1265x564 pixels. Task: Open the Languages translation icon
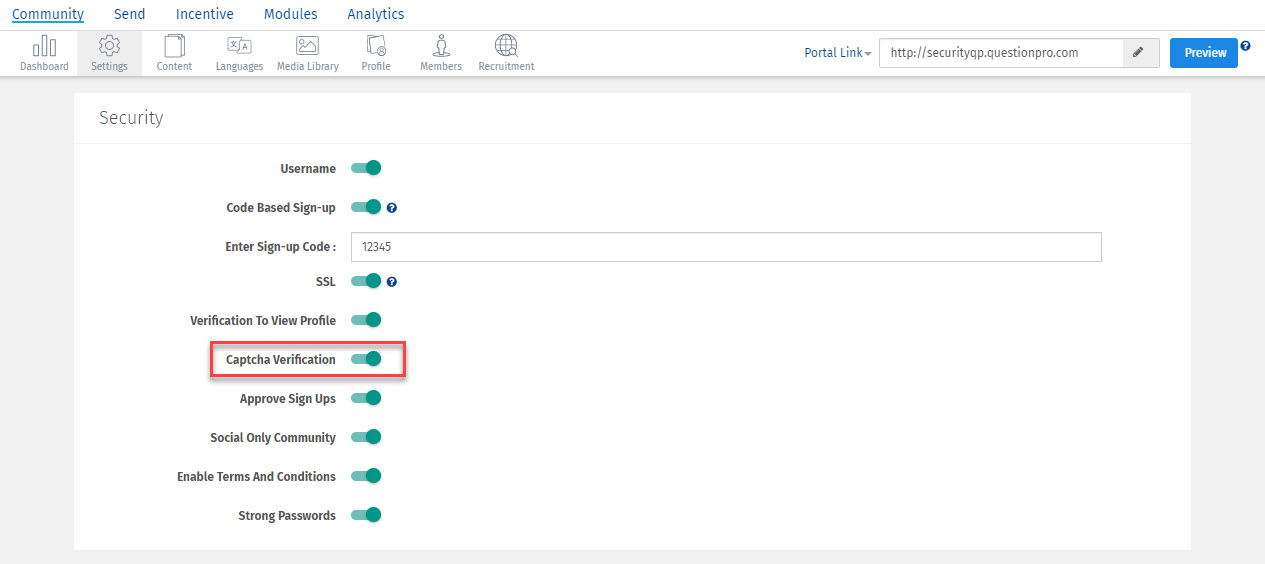[239, 47]
